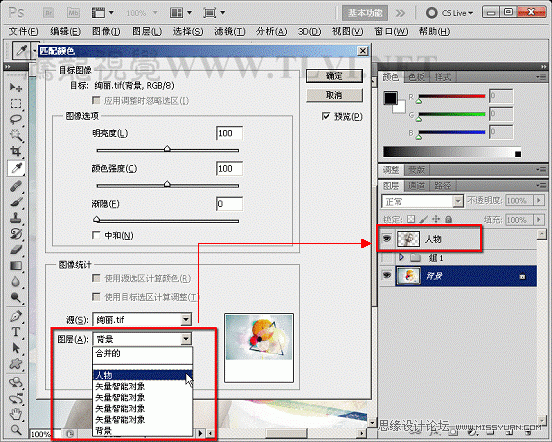
Task: Click the 基本功能 workspace button
Action: [365, 13]
